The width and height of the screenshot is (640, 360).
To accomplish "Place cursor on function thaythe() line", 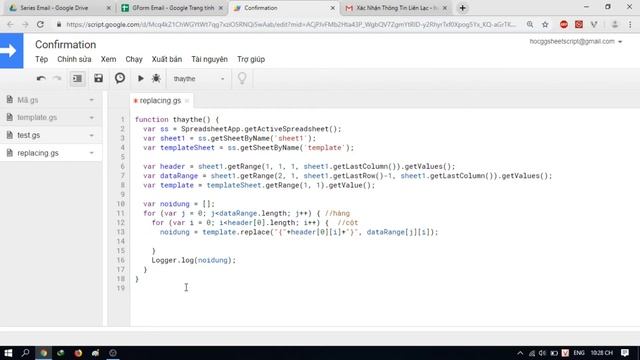I will (177, 119).
